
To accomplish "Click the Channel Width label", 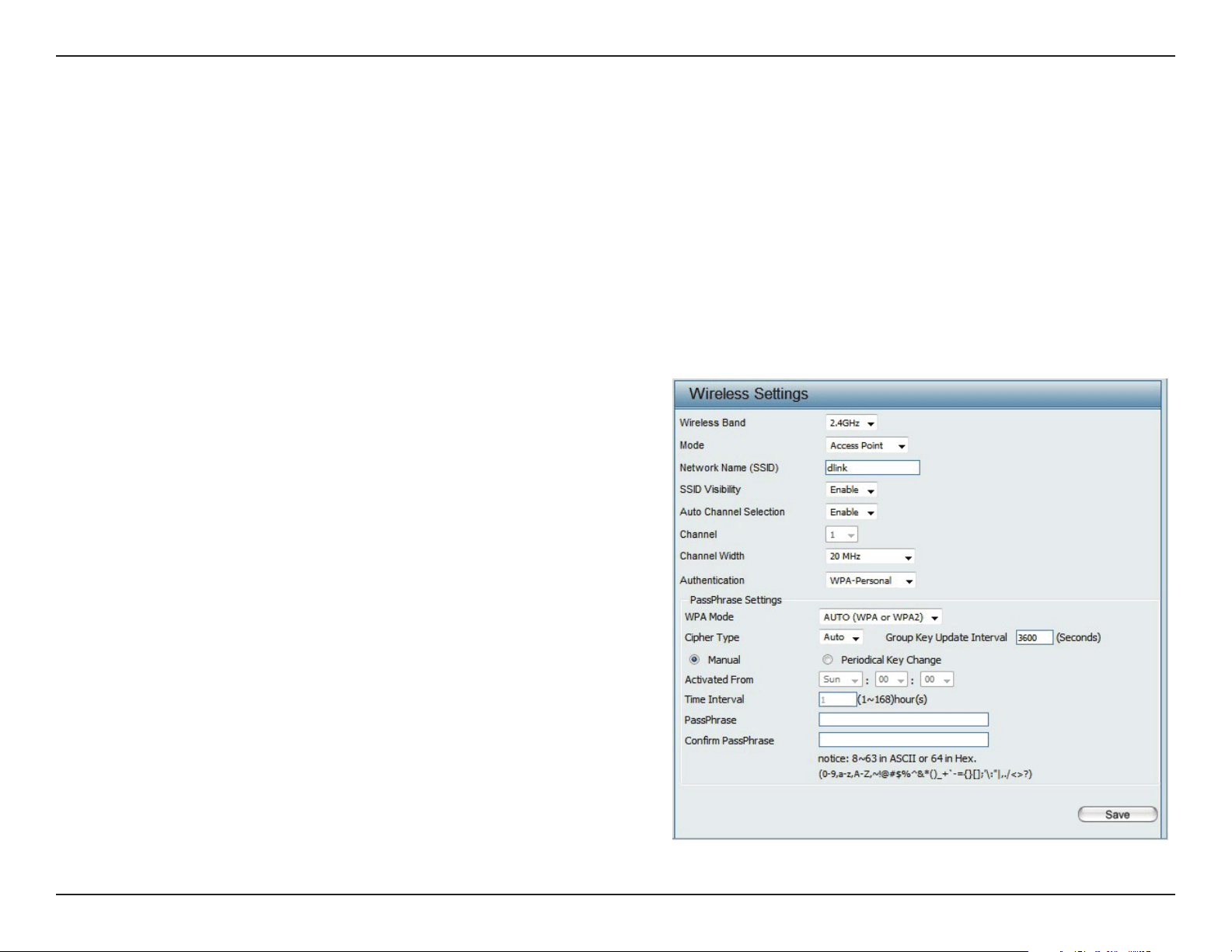I will coord(712,556).
